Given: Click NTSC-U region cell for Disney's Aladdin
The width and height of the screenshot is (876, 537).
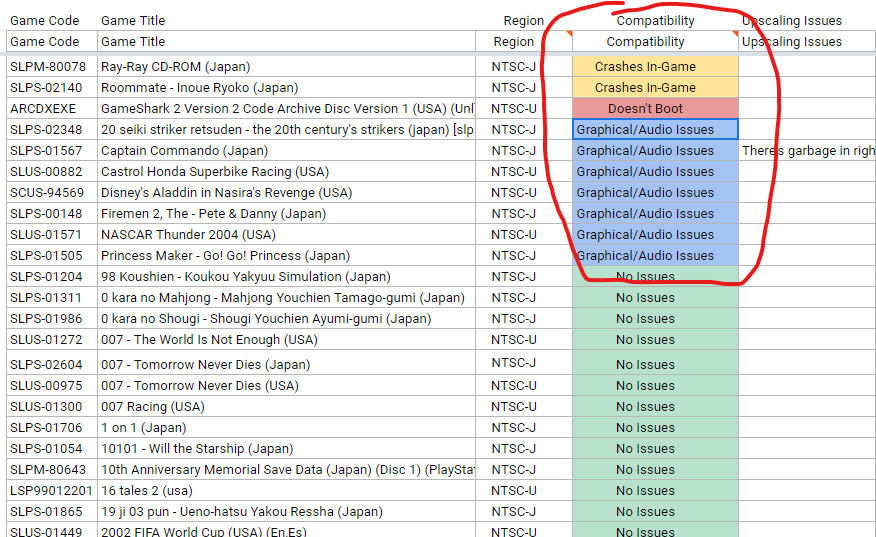Looking at the screenshot, I should tap(513, 192).
